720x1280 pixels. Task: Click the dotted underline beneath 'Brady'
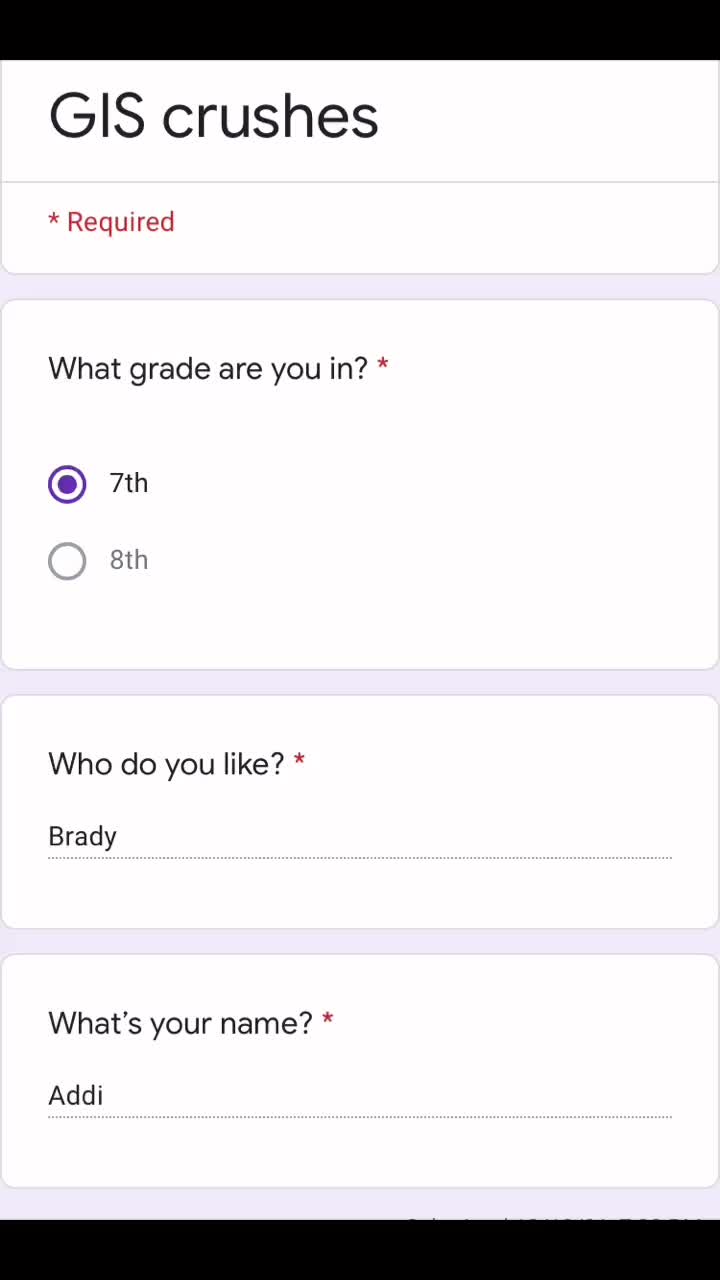point(360,858)
